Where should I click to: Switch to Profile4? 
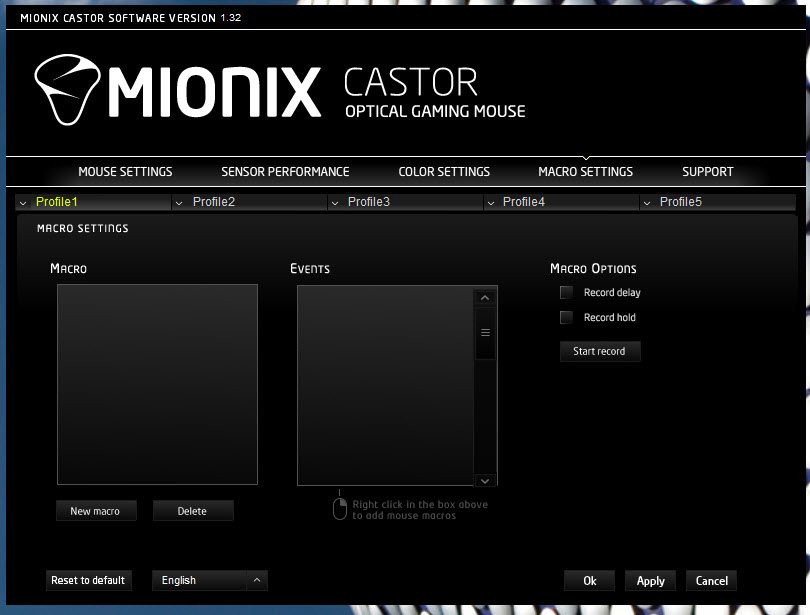pyautogui.click(x=562, y=202)
